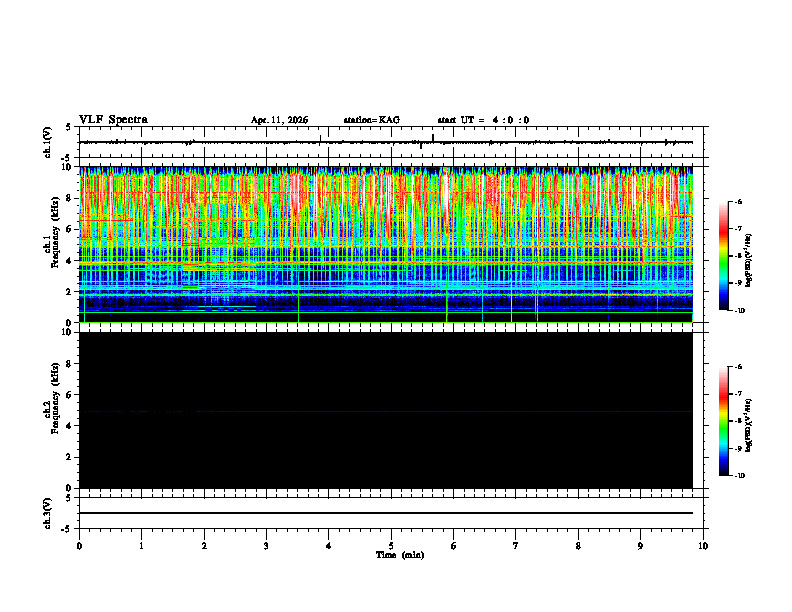Screen dimensions: 792x612
Task: Click inside the black ch.2 spectrogram panel
Action: [386, 410]
